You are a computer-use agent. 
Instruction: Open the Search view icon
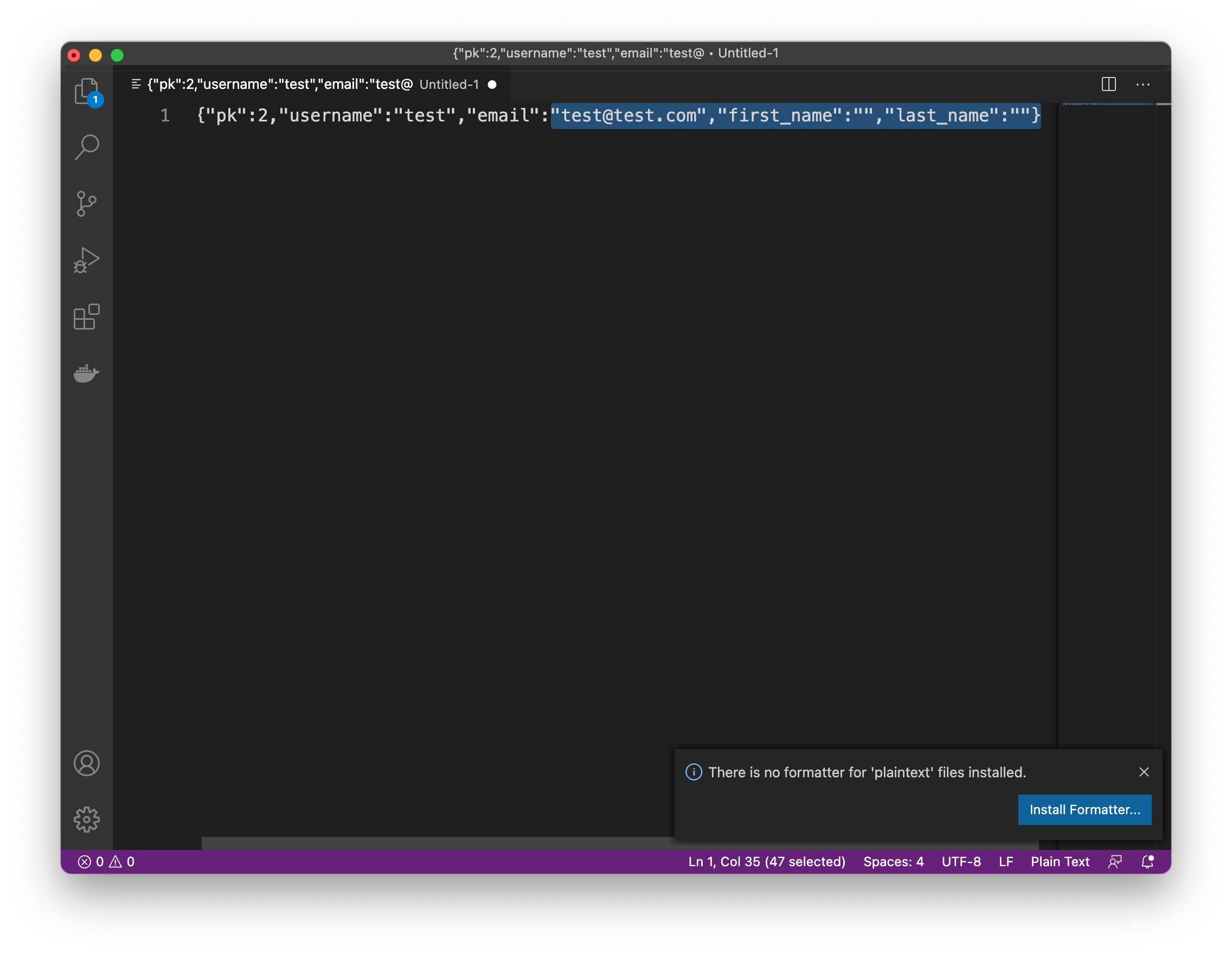click(x=86, y=147)
